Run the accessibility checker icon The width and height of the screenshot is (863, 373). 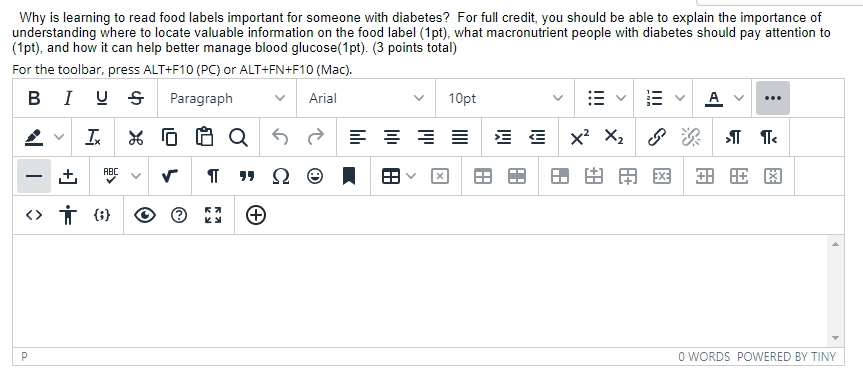67,215
